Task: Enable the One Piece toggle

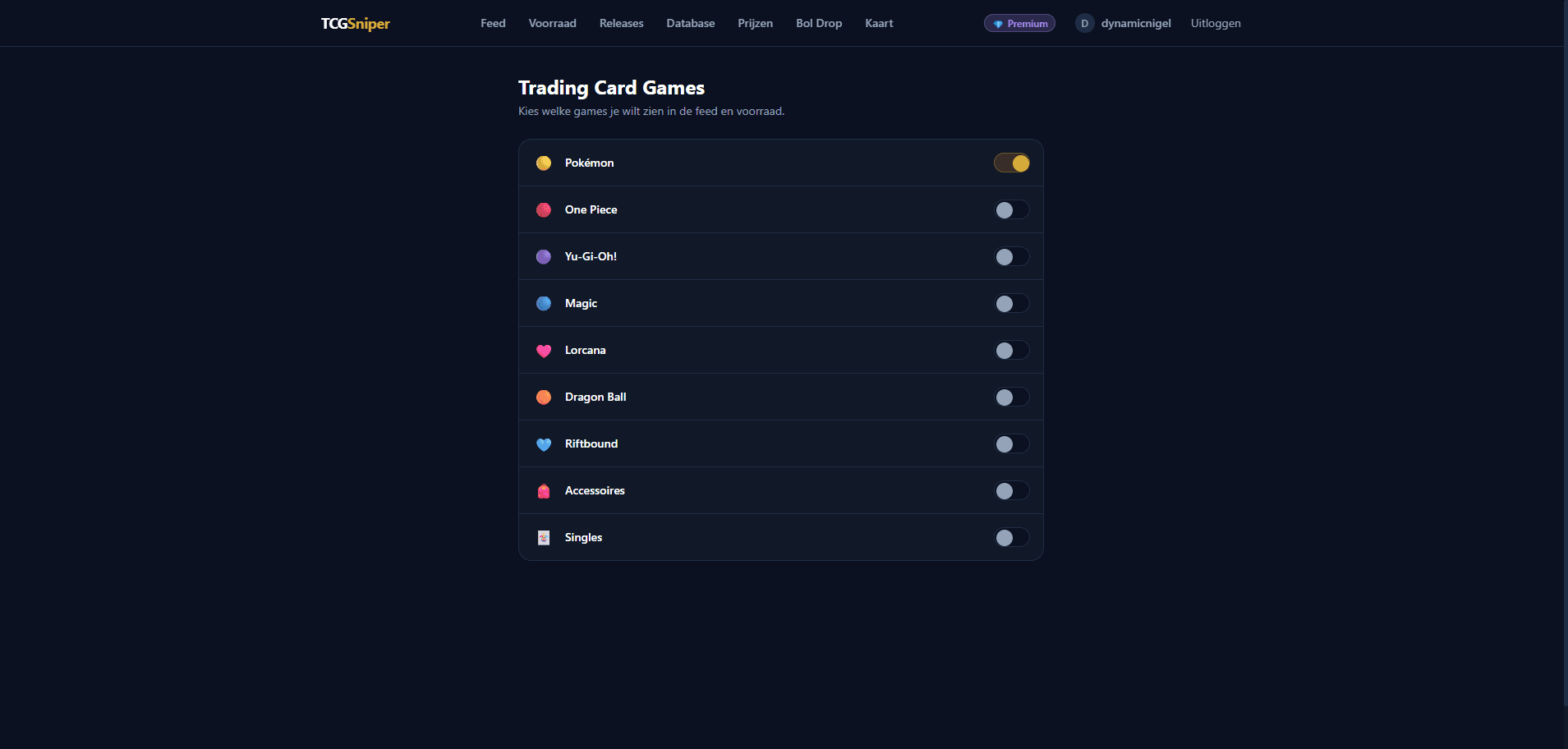Action: point(1011,210)
